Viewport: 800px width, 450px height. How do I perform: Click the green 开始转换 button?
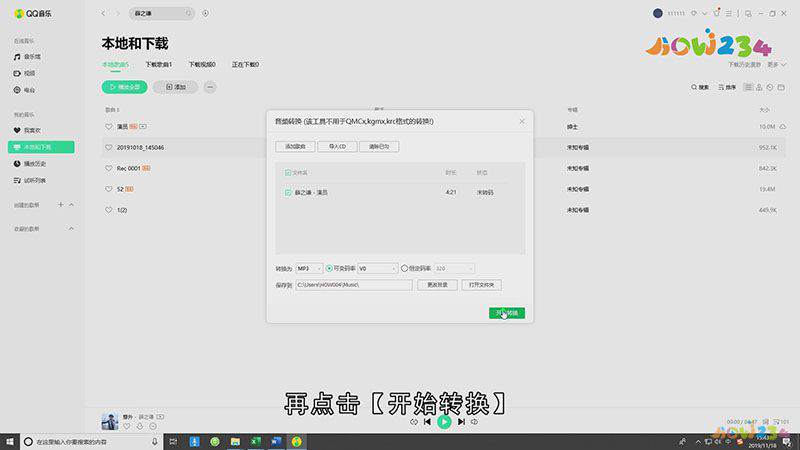(507, 313)
